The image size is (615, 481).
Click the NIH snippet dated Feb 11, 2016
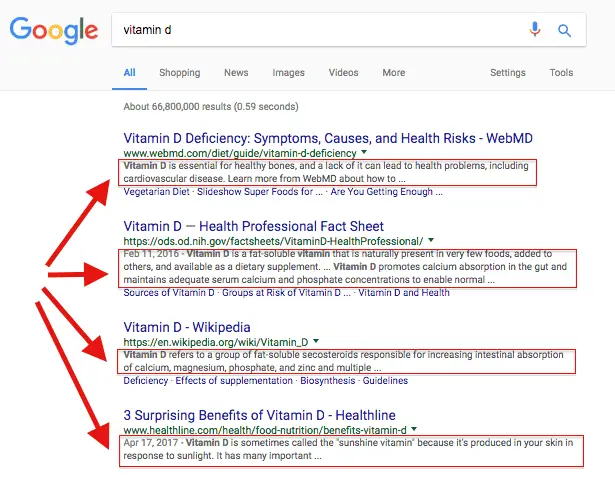pyautogui.click(x=345, y=267)
